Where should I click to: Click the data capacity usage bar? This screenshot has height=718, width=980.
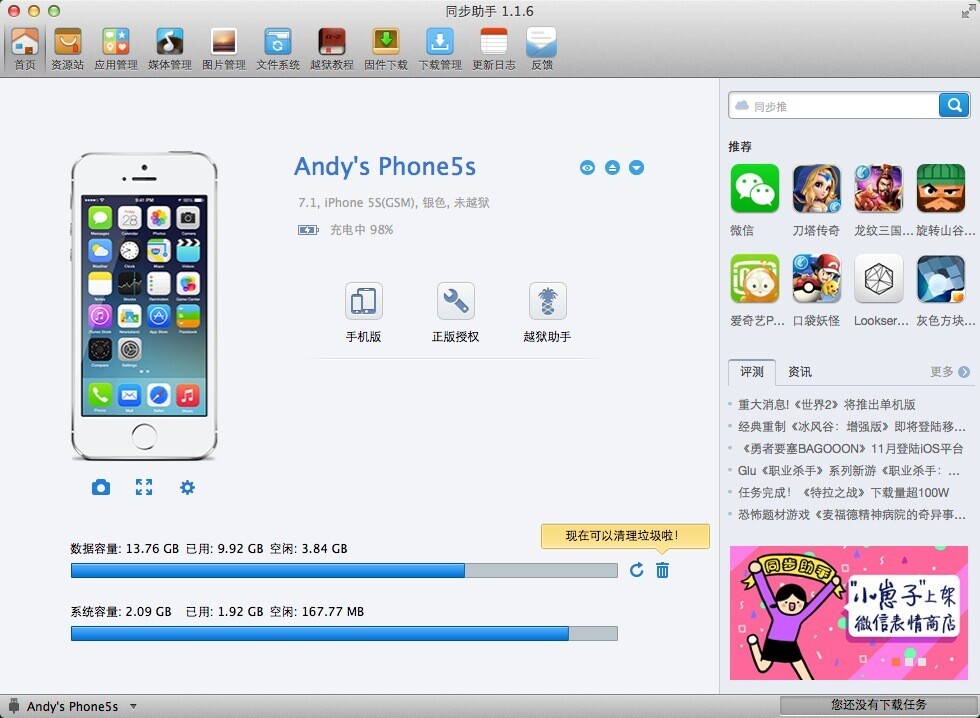pyautogui.click(x=344, y=570)
